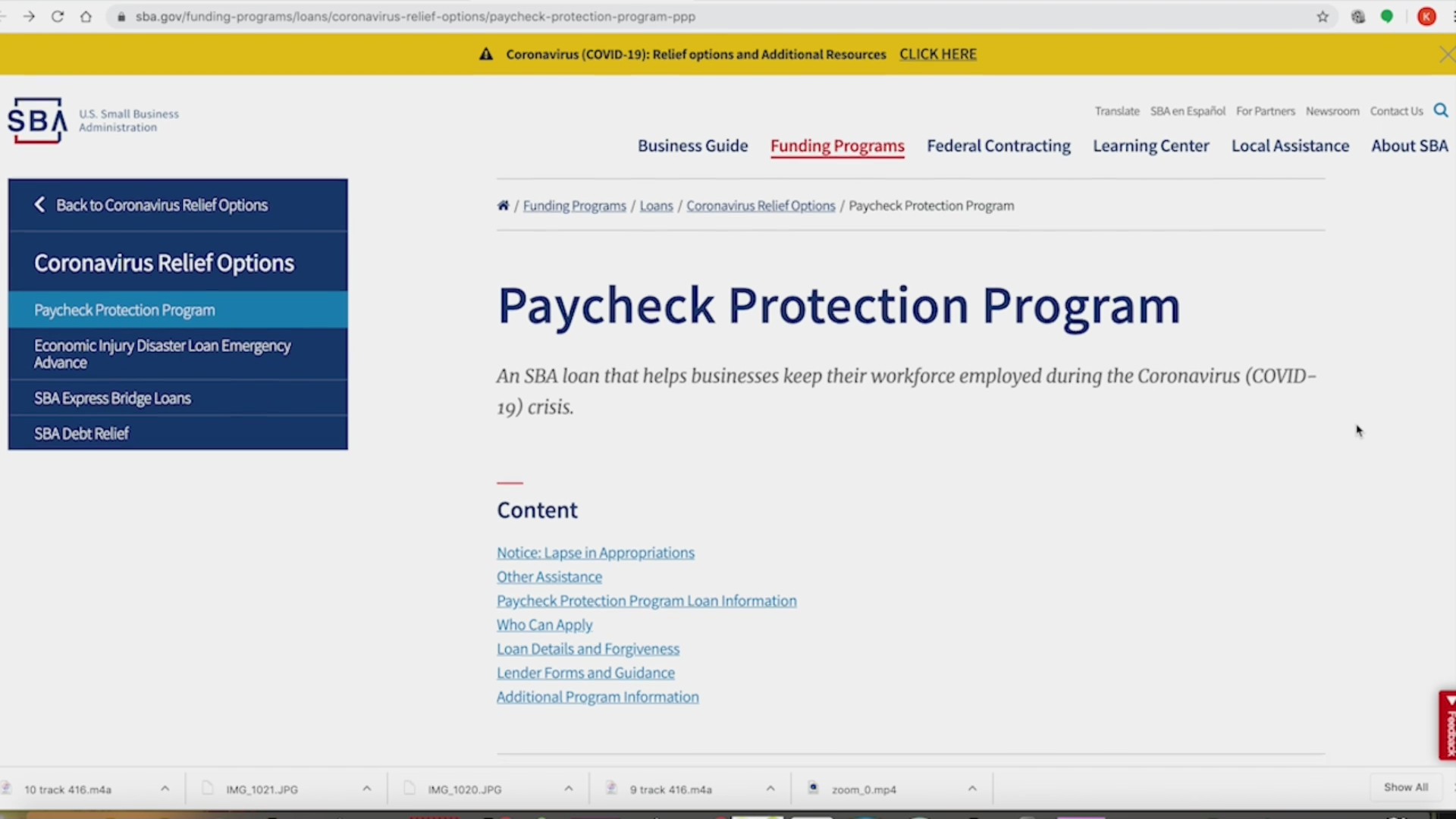1456x819 pixels.
Task: Open the Local Assistance menu
Action: pos(1290,146)
